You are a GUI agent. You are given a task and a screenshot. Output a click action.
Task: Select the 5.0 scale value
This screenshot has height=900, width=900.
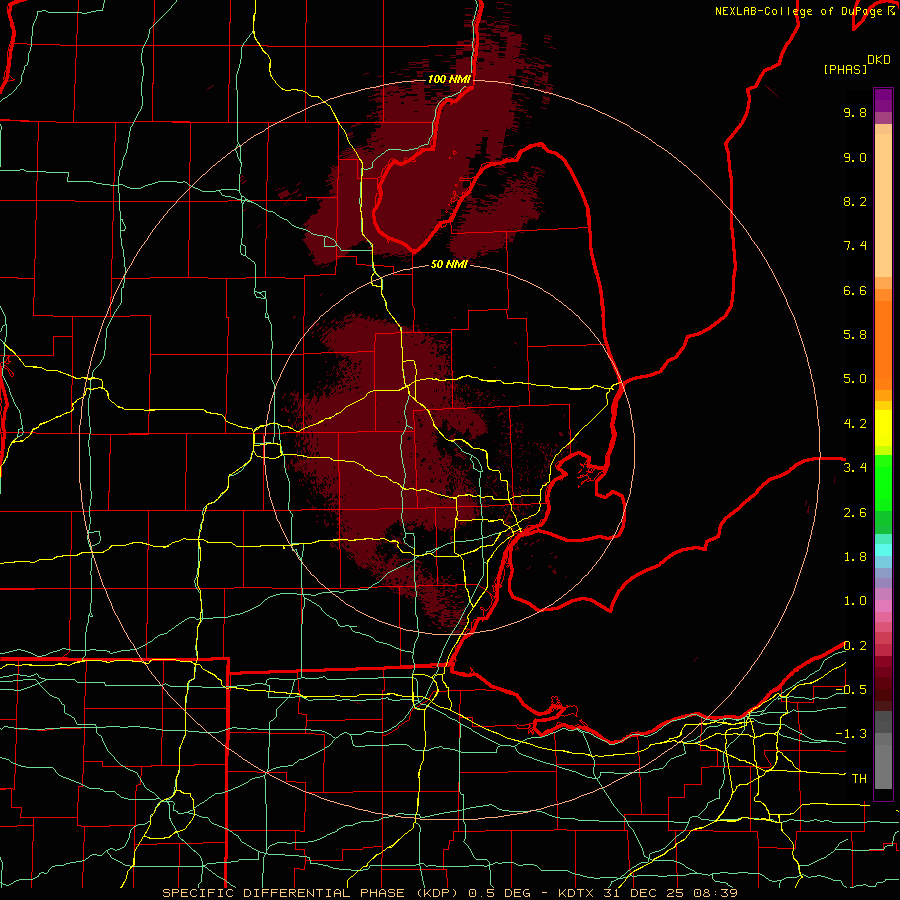pyautogui.click(x=855, y=379)
